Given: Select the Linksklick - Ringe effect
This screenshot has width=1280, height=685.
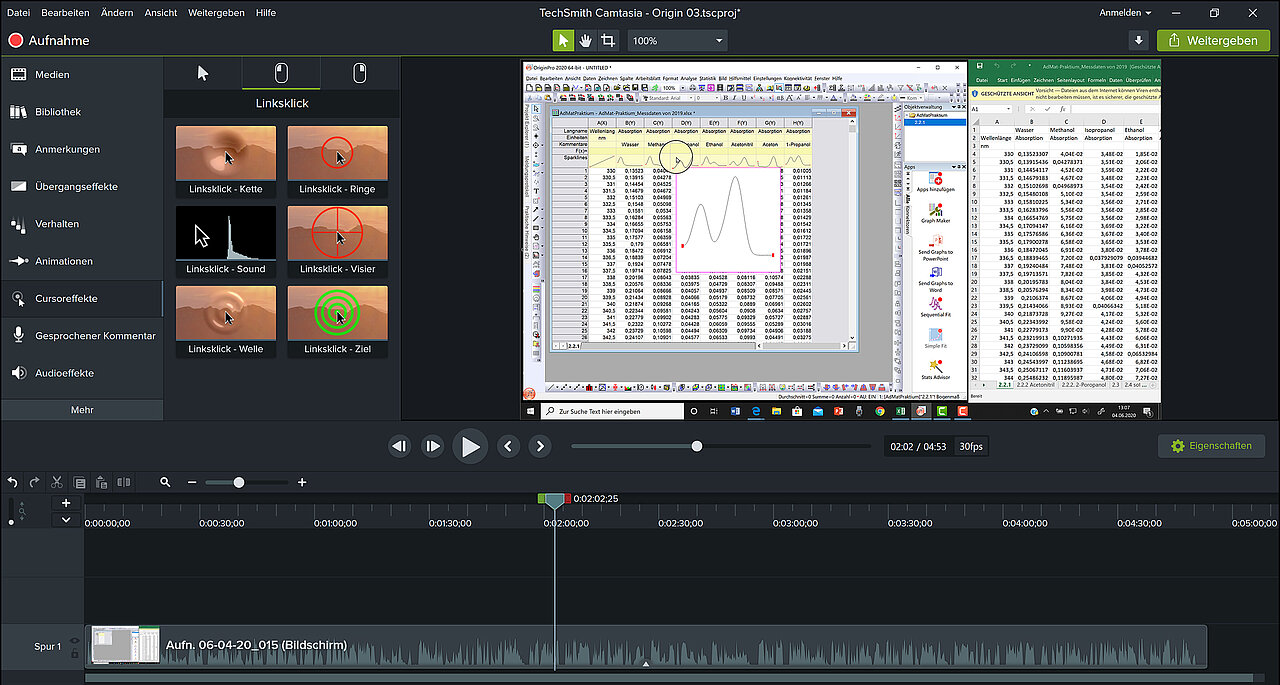Looking at the screenshot, I should click(x=337, y=161).
